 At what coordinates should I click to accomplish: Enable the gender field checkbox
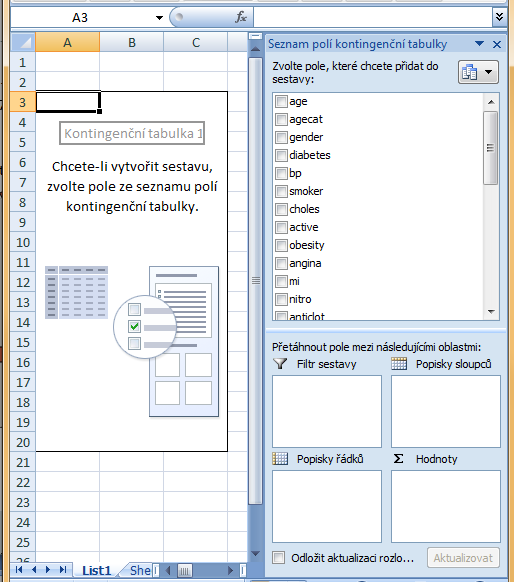coord(281,137)
